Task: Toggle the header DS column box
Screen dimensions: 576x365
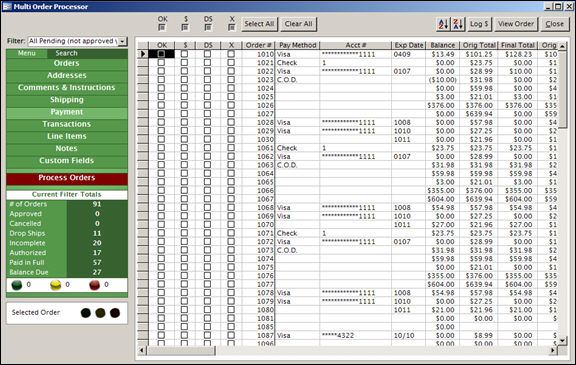Action: [208, 28]
